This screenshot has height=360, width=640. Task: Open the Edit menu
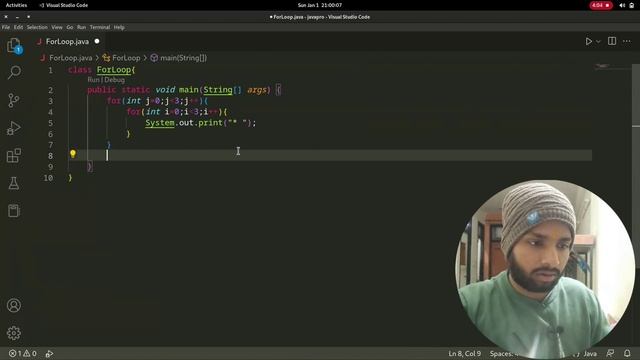click(x=18, y=27)
